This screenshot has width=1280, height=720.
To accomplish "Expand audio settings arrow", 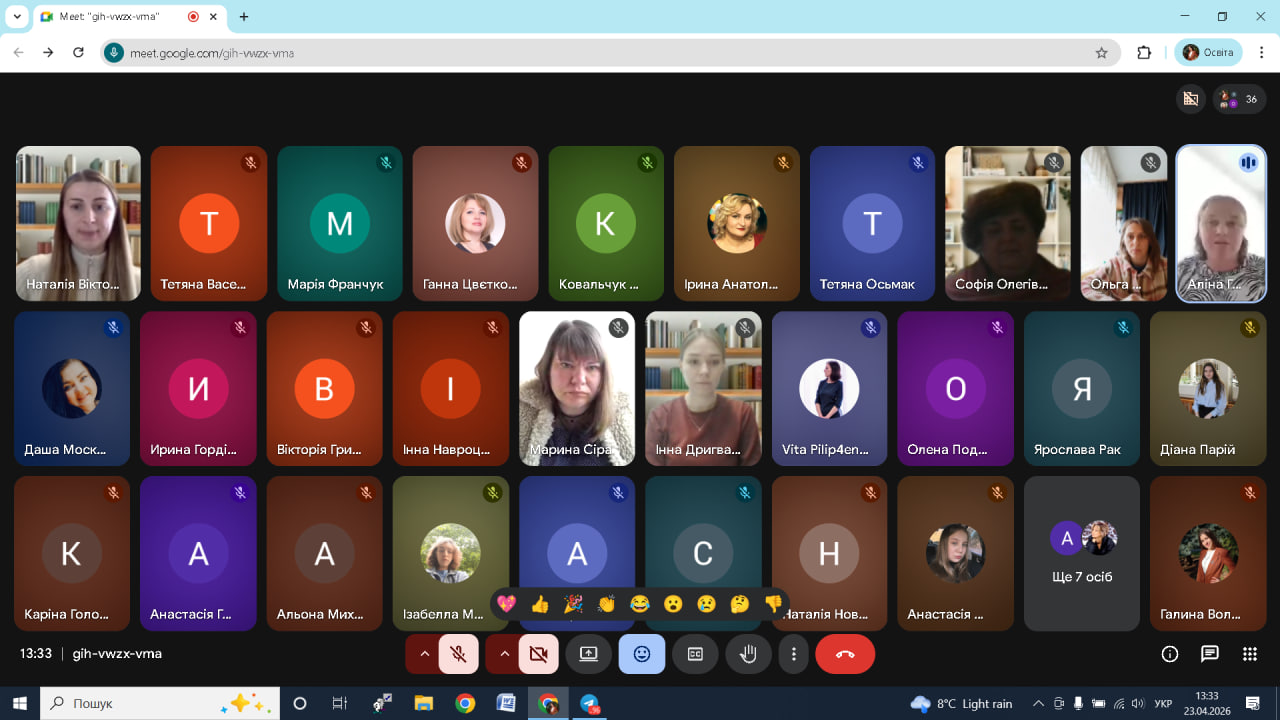I will pos(424,654).
